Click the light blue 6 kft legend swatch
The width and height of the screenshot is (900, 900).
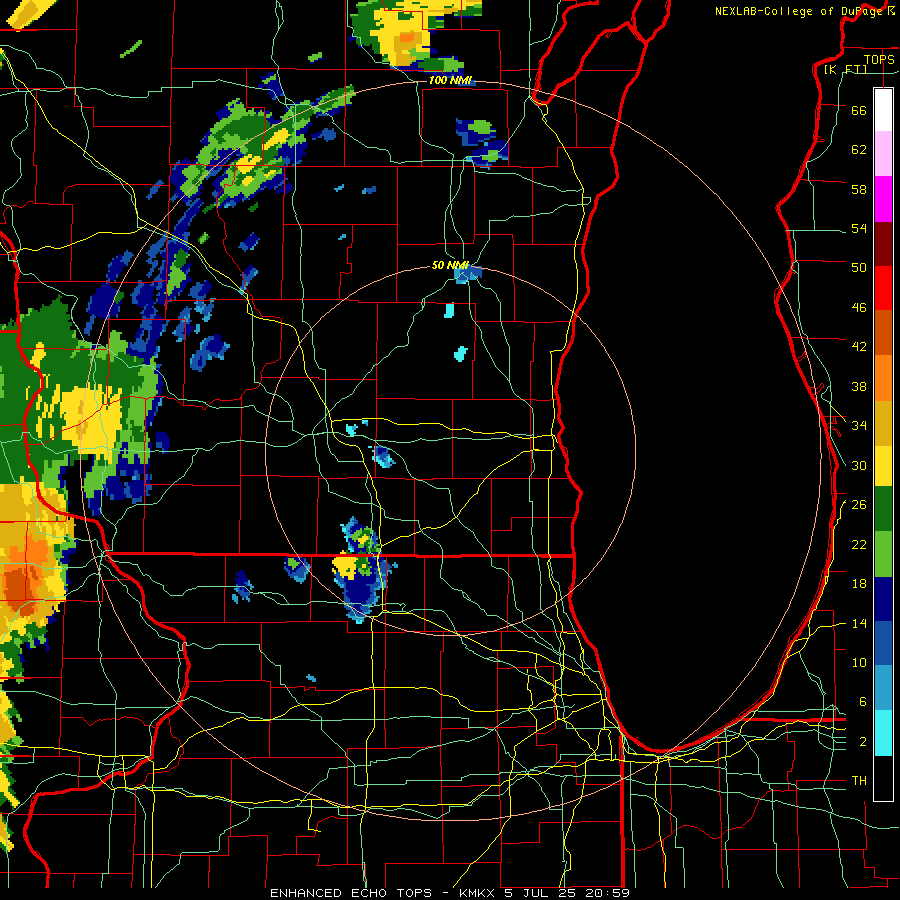click(883, 687)
